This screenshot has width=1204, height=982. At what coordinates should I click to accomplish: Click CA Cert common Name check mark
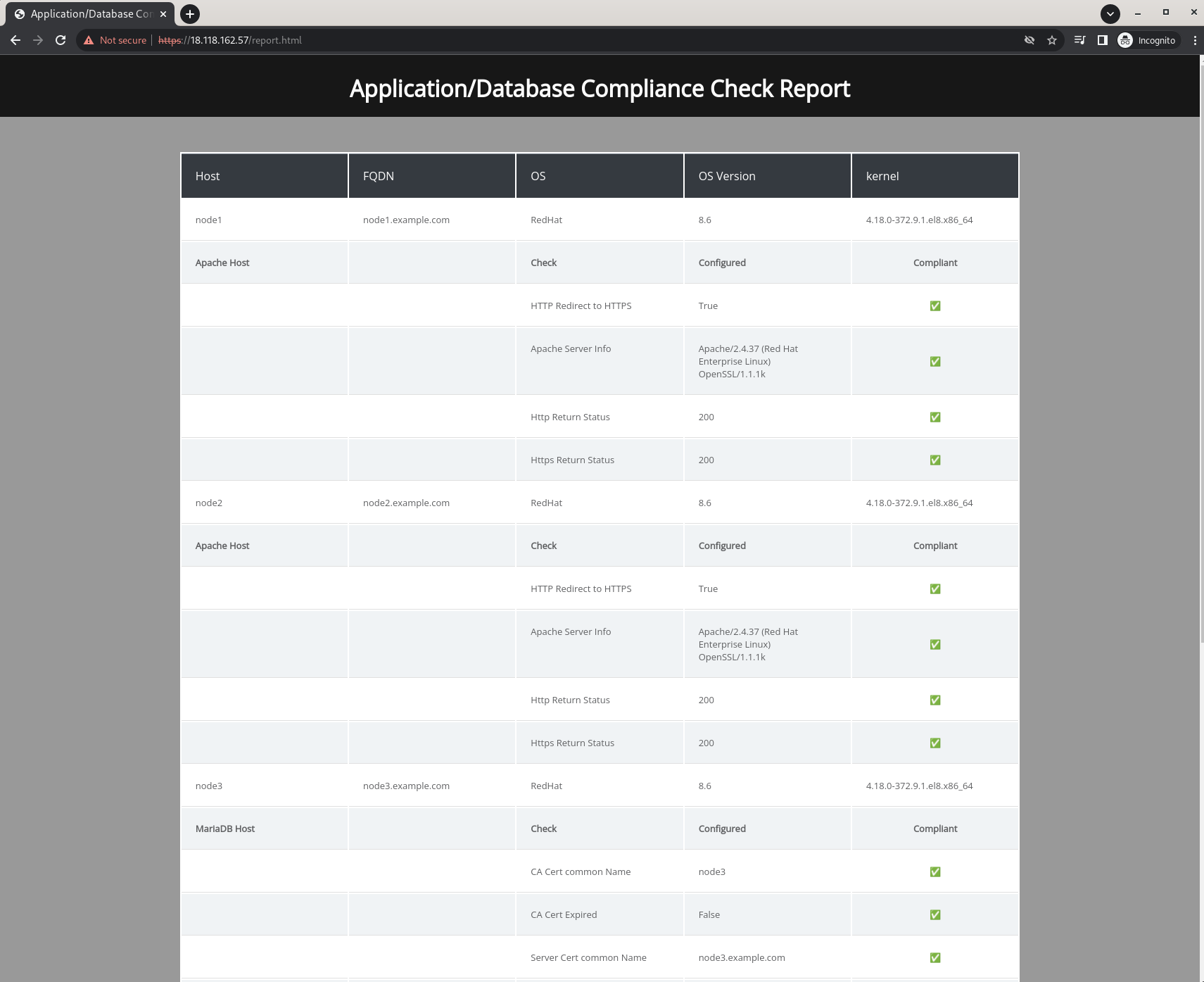pyautogui.click(x=935, y=871)
